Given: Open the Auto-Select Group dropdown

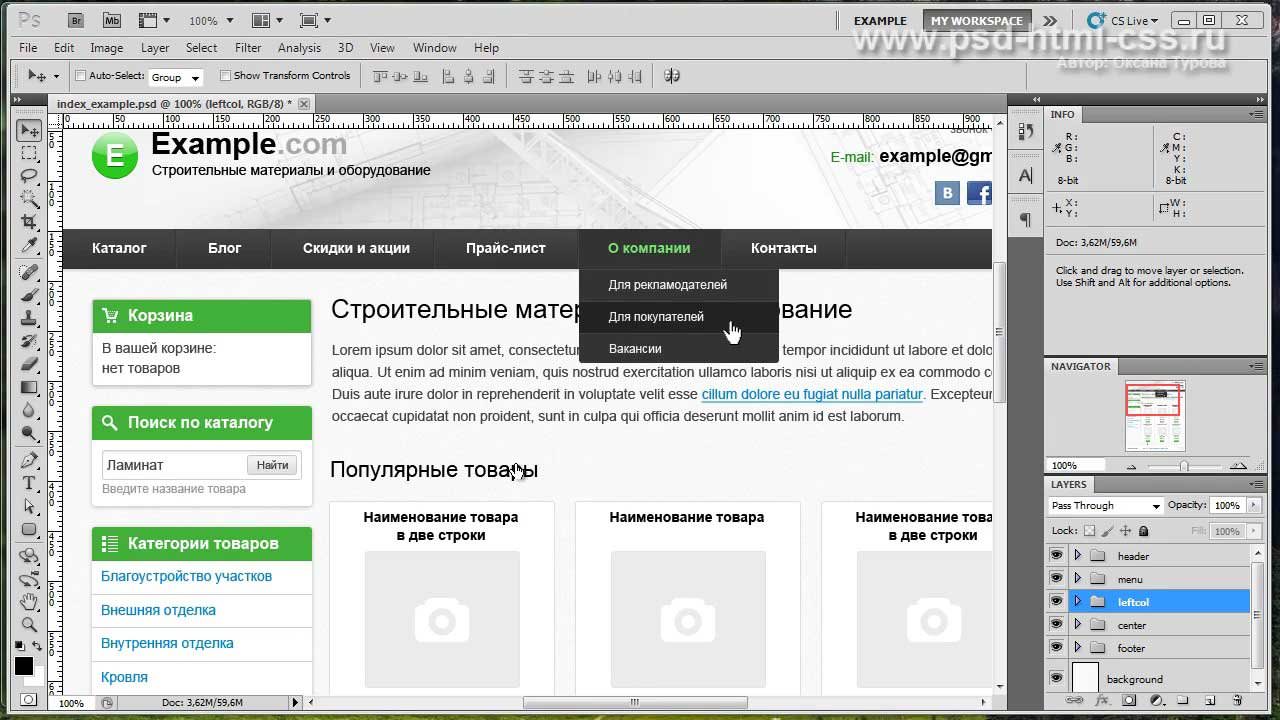Looking at the screenshot, I should pos(176,77).
